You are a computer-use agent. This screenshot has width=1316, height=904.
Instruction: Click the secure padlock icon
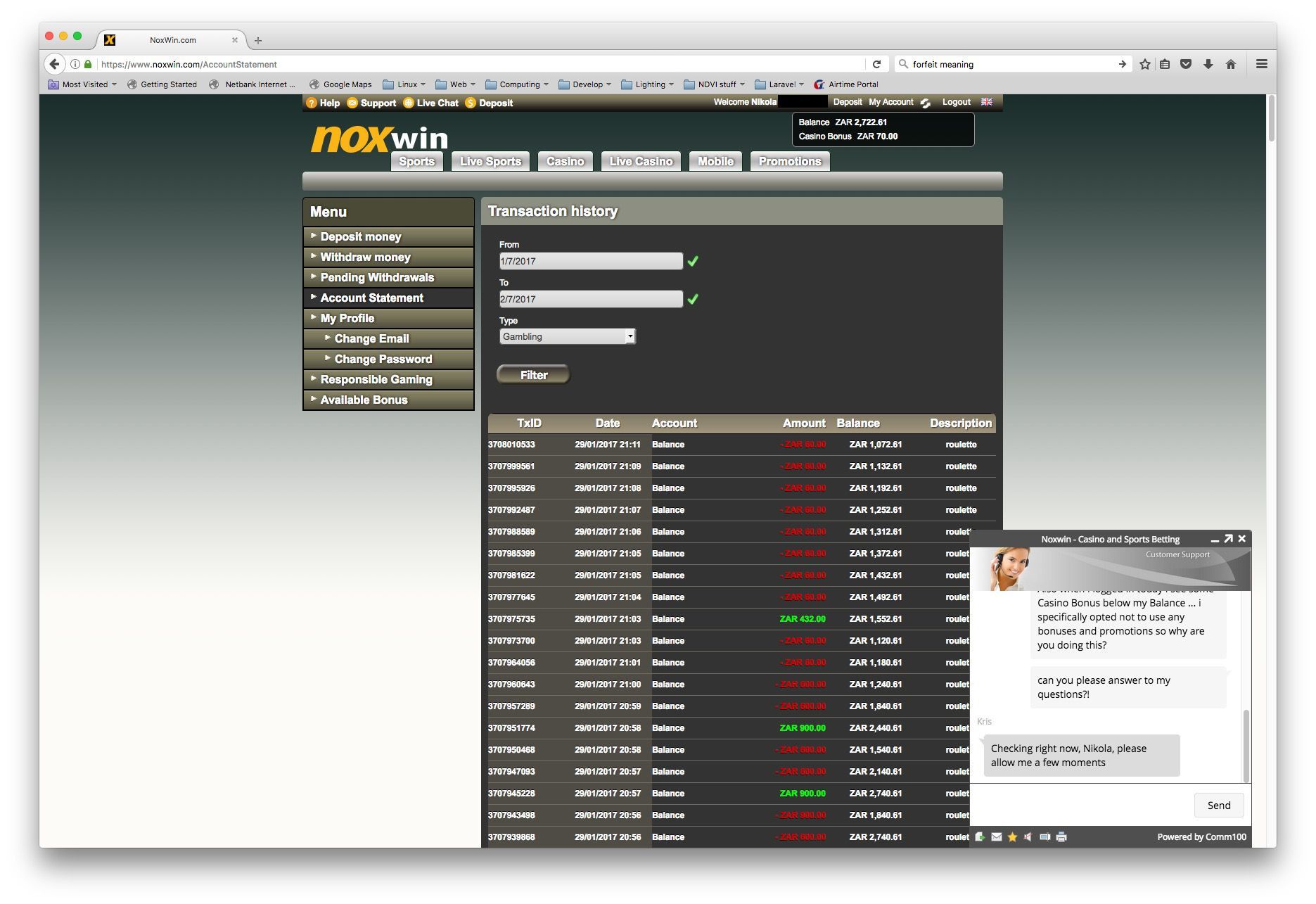coord(88,64)
